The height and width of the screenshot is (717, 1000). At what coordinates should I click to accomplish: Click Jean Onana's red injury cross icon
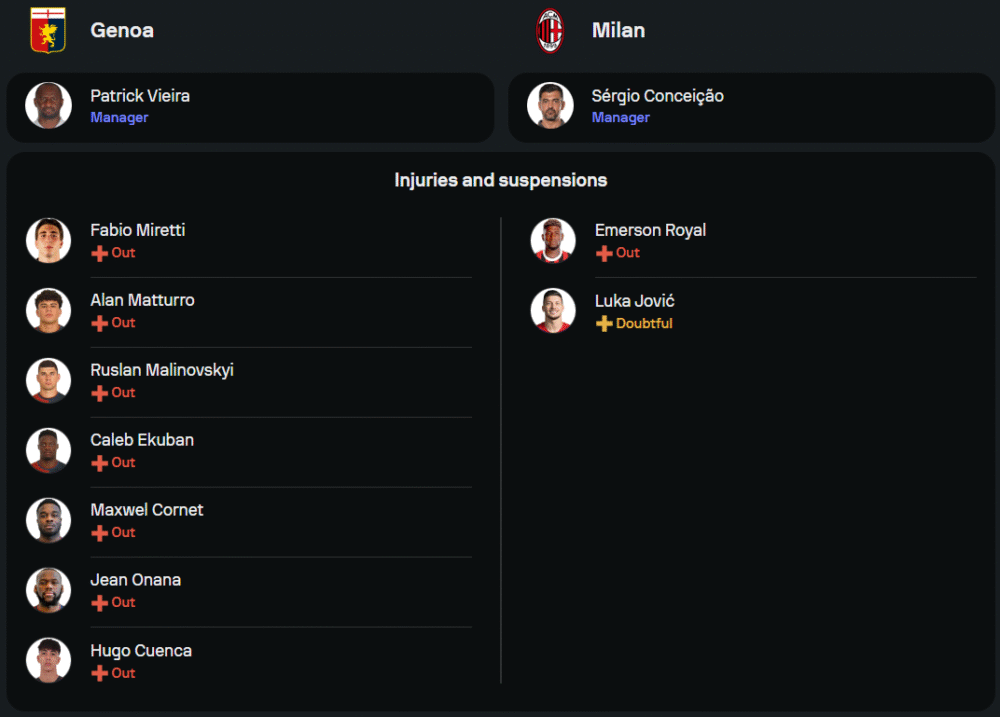[99, 603]
